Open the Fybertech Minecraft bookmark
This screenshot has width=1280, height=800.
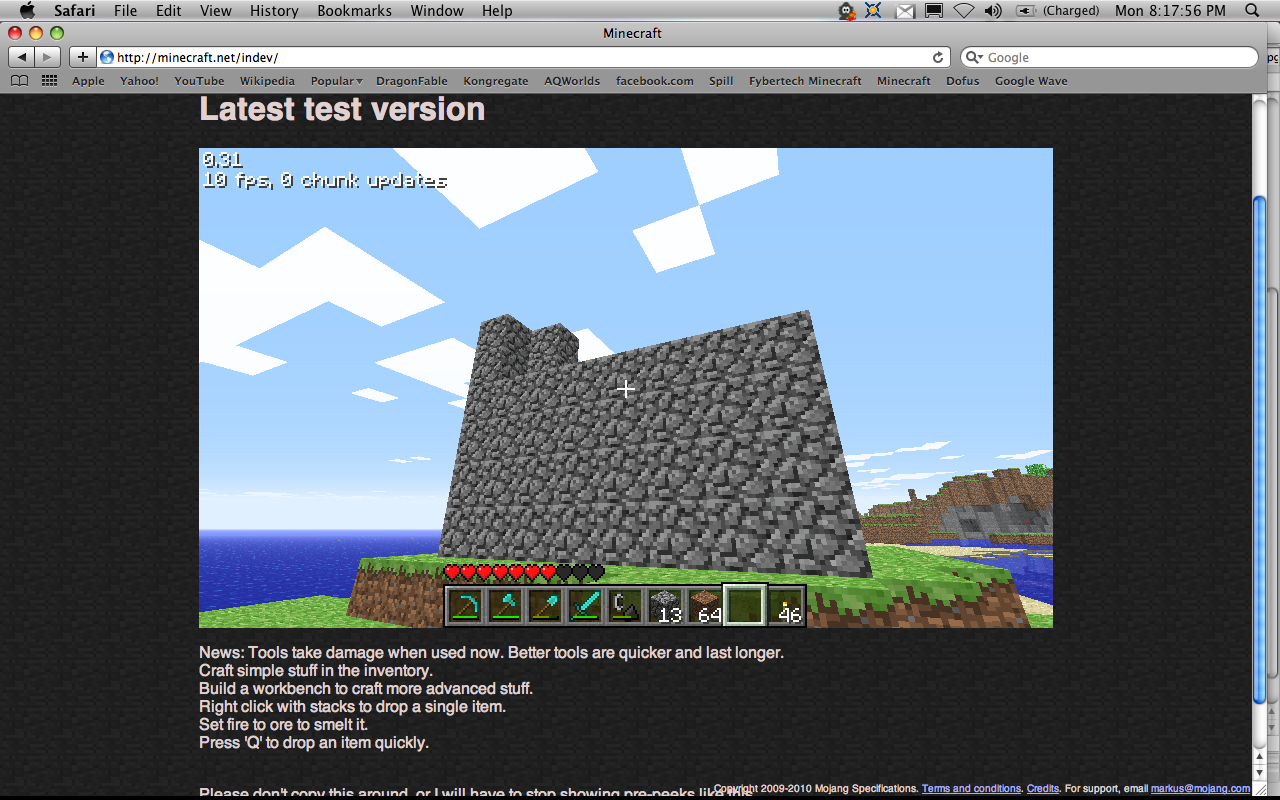point(805,81)
